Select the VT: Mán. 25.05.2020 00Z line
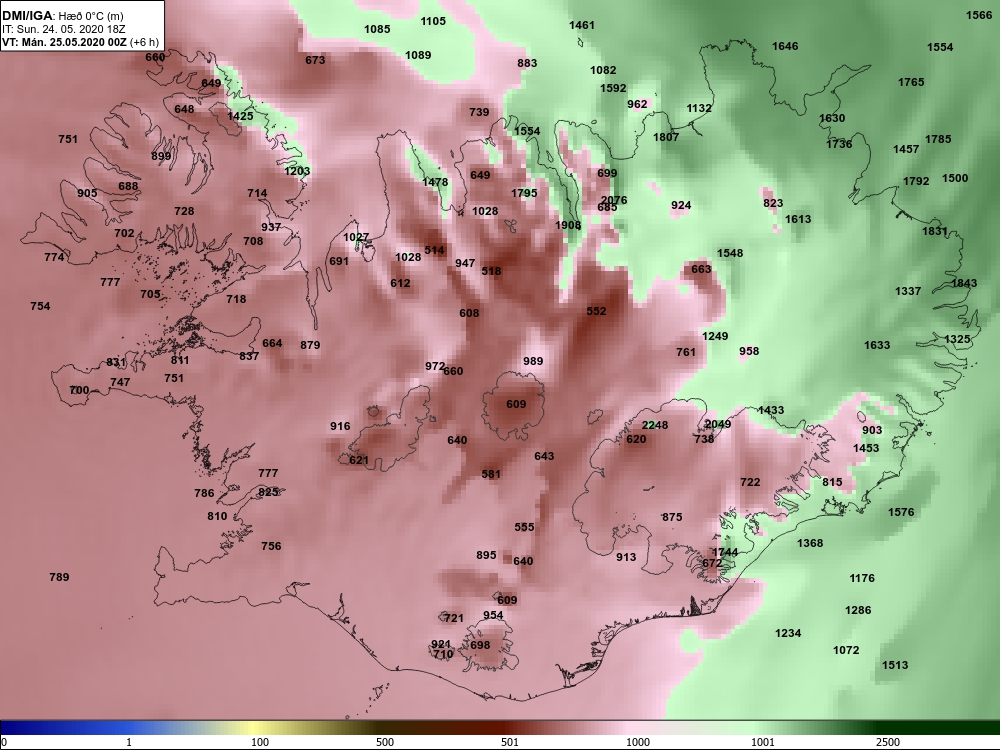This screenshot has width=1000, height=750. [x=64, y=42]
